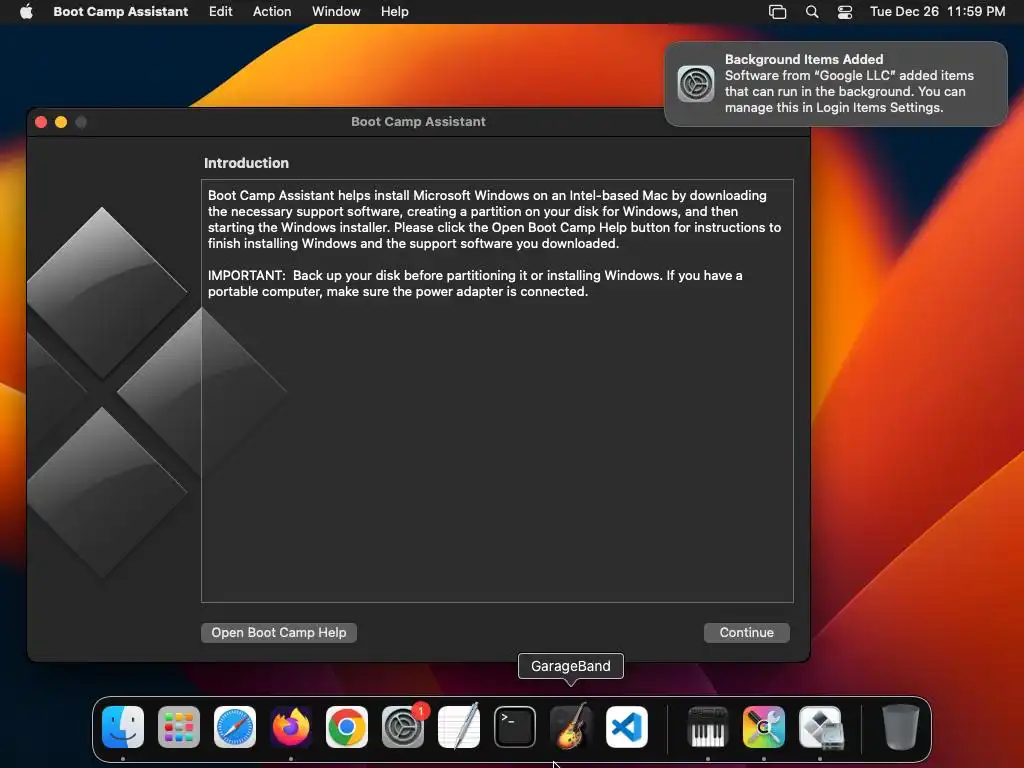This screenshot has width=1024, height=768.
Task: Launch GarageBand guitar icon in dock
Action: pyautogui.click(x=571, y=727)
